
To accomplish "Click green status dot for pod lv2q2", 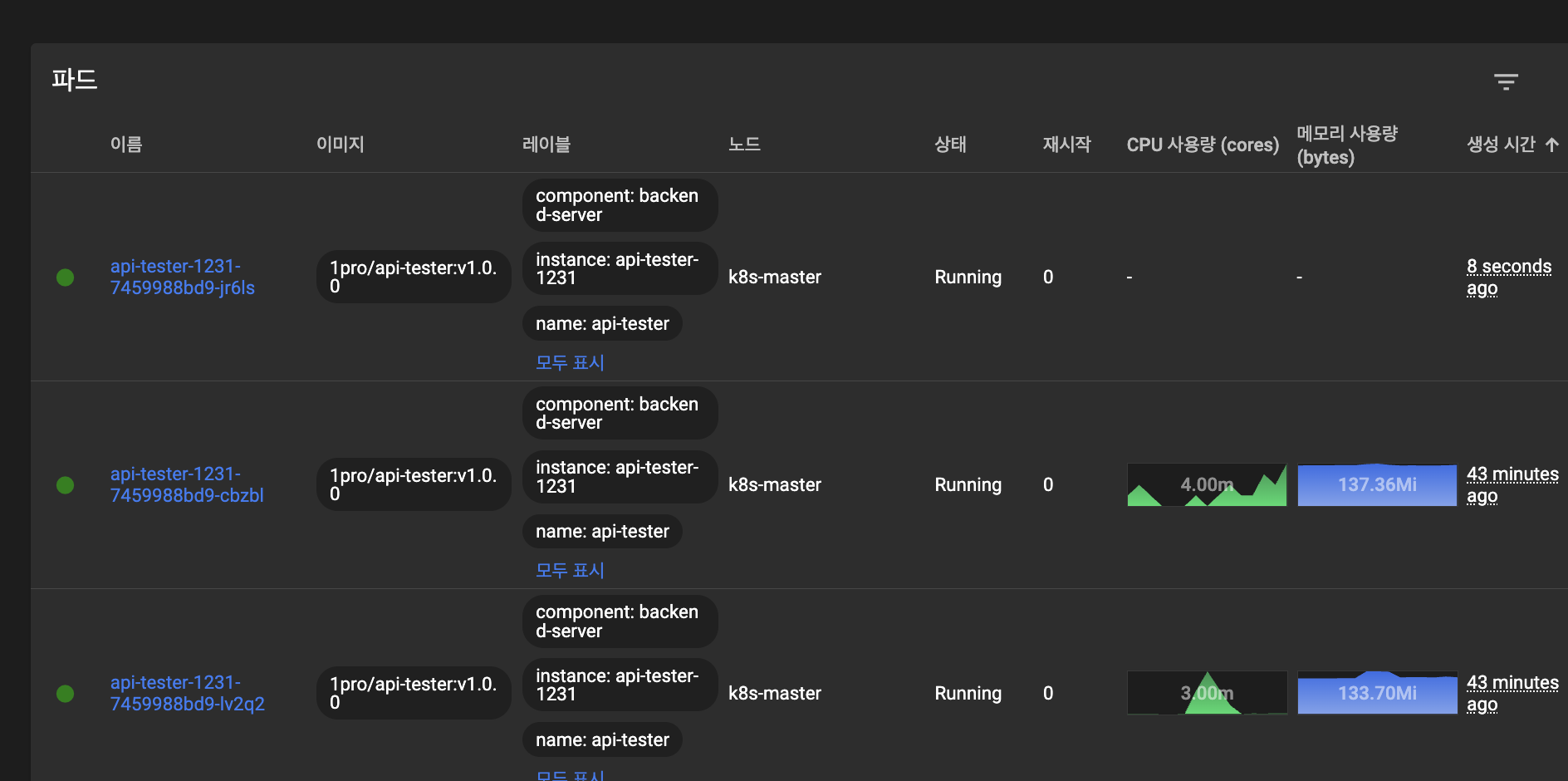I will coord(65,694).
